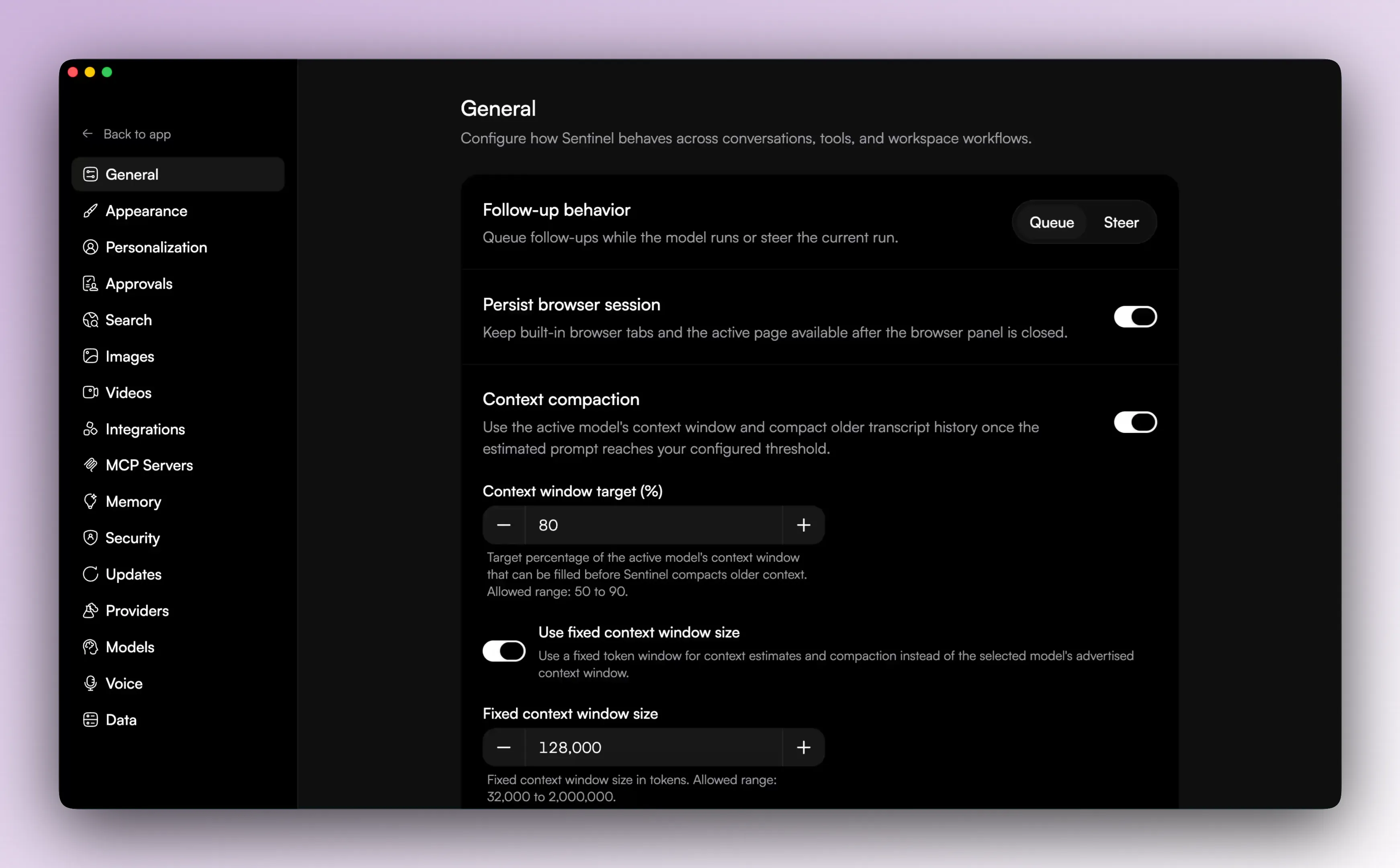Click the Updates refresh icon

91,574
